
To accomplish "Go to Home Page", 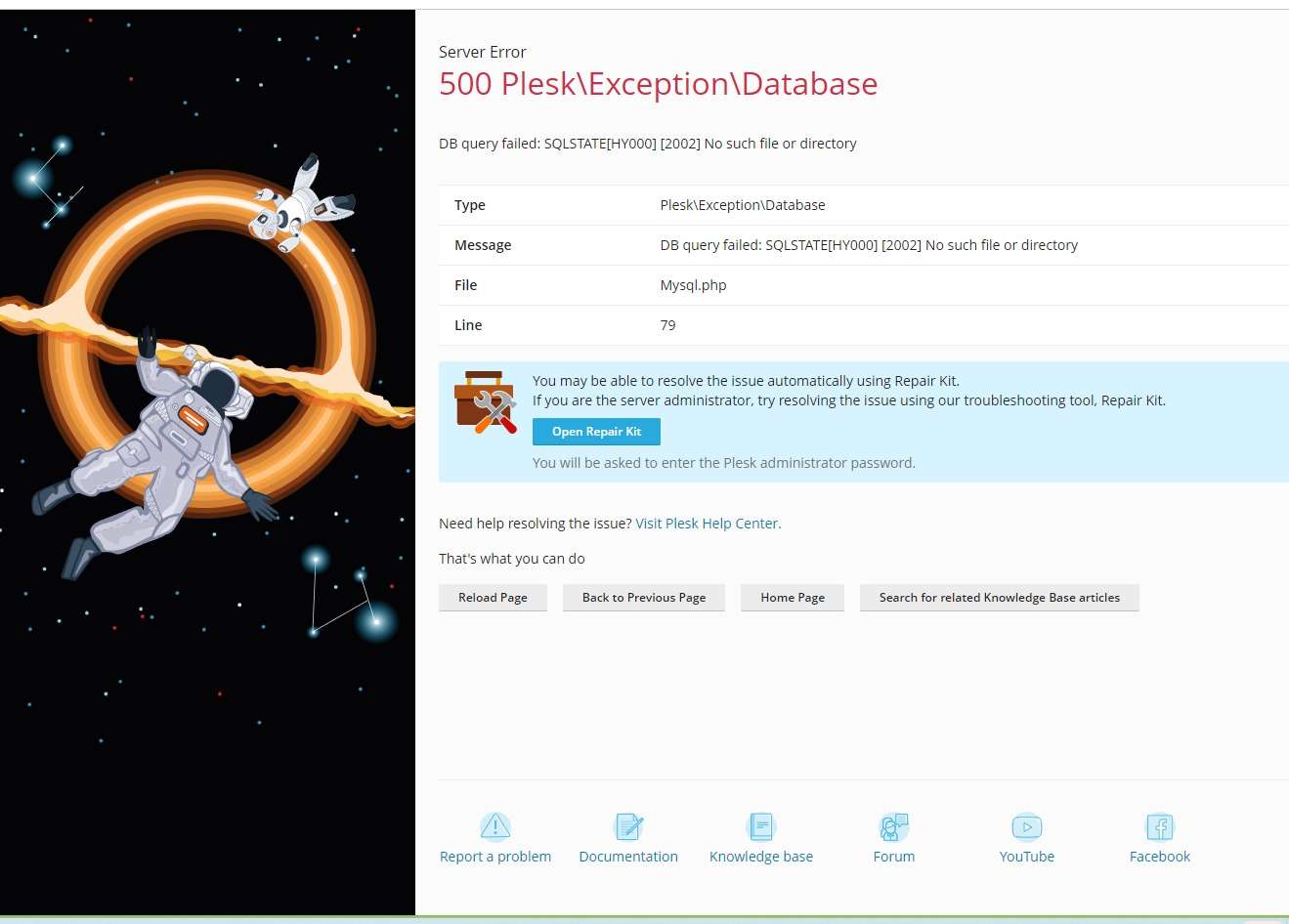I will pyautogui.click(x=793, y=598).
